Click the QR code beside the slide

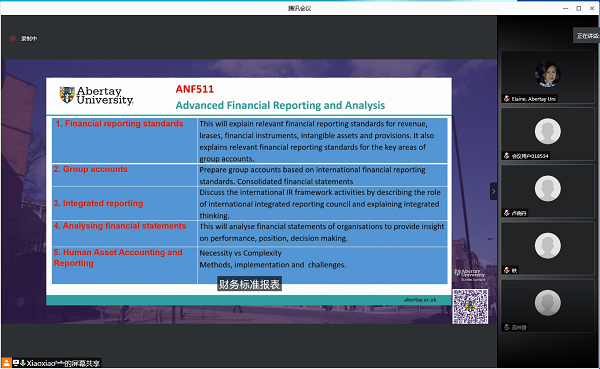click(470, 307)
